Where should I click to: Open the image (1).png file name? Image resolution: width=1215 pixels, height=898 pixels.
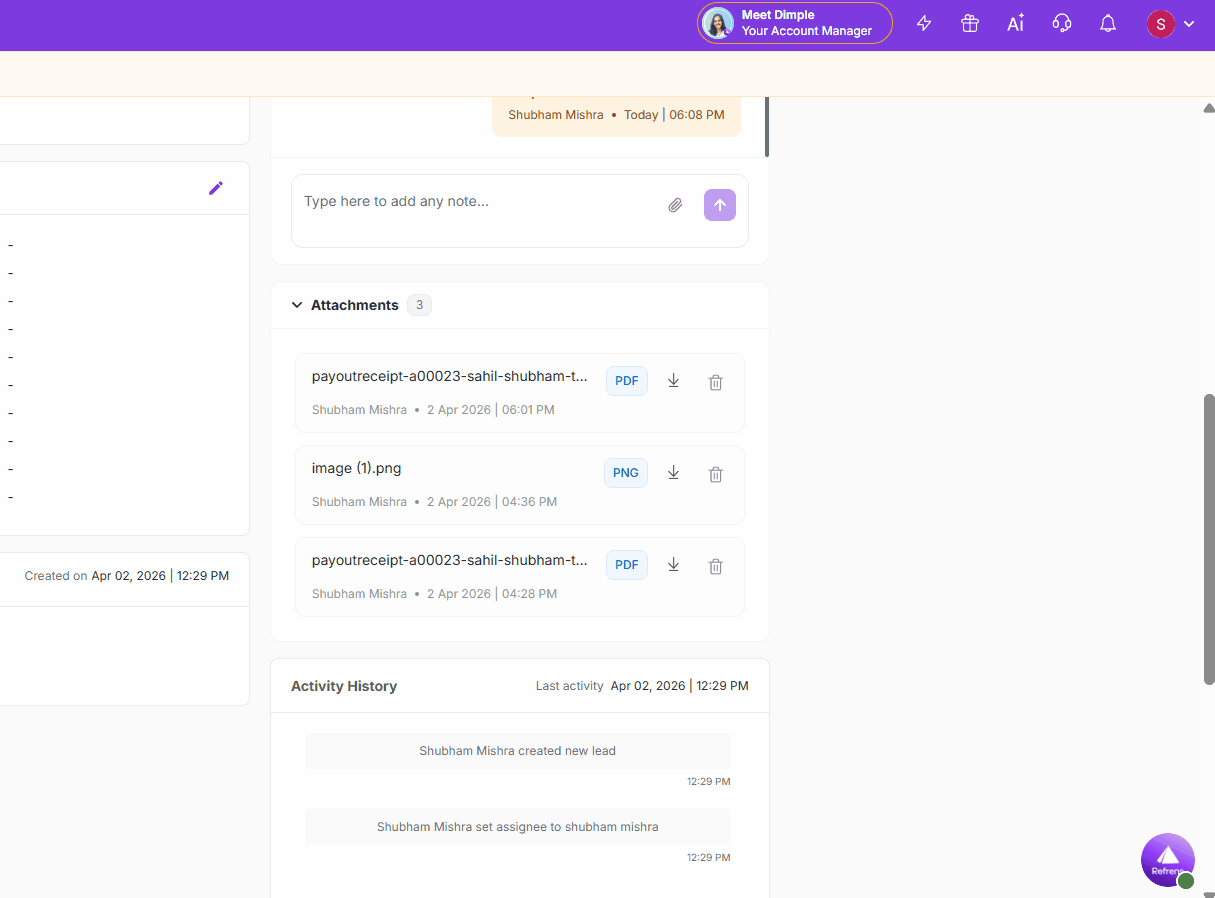(357, 468)
